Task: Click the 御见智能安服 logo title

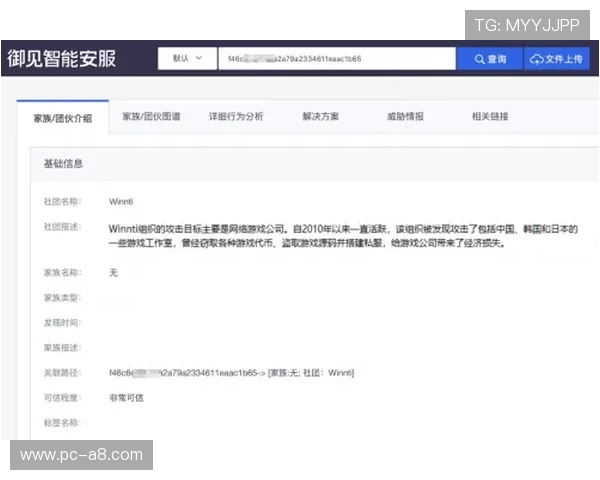Action: click(x=61, y=59)
